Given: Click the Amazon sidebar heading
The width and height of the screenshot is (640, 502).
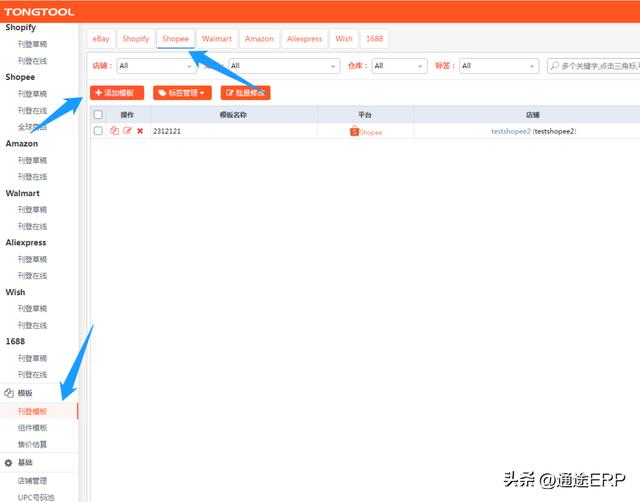Looking at the screenshot, I should coord(22,144).
